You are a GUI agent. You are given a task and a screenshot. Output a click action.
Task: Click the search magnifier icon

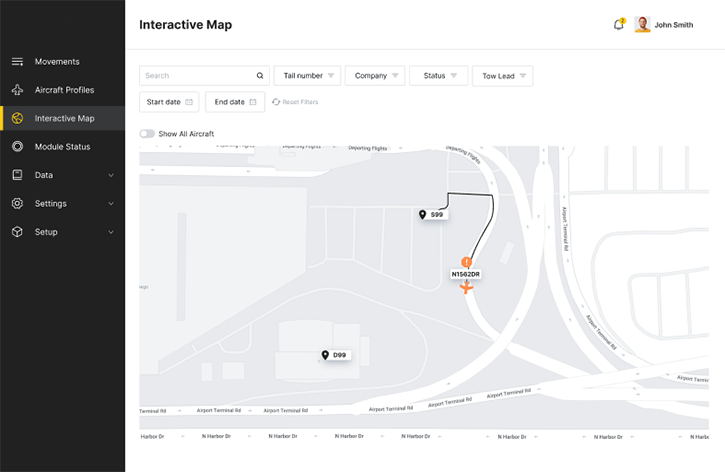pyautogui.click(x=260, y=76)
